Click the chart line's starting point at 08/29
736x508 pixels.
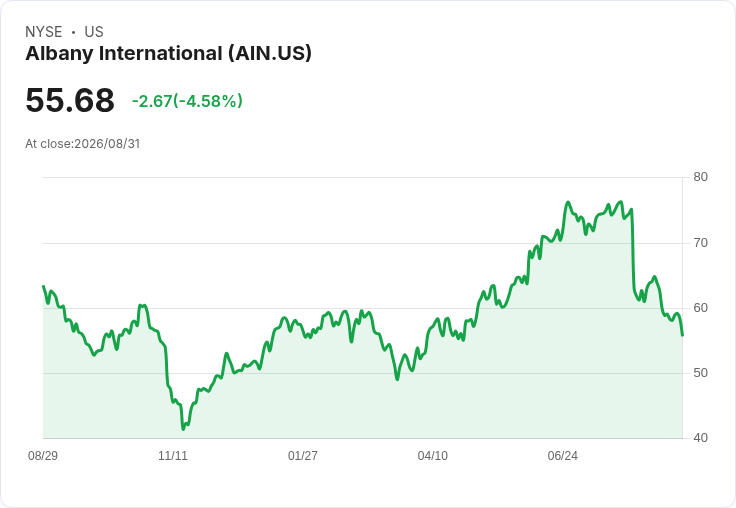click(x=44, y=286)
